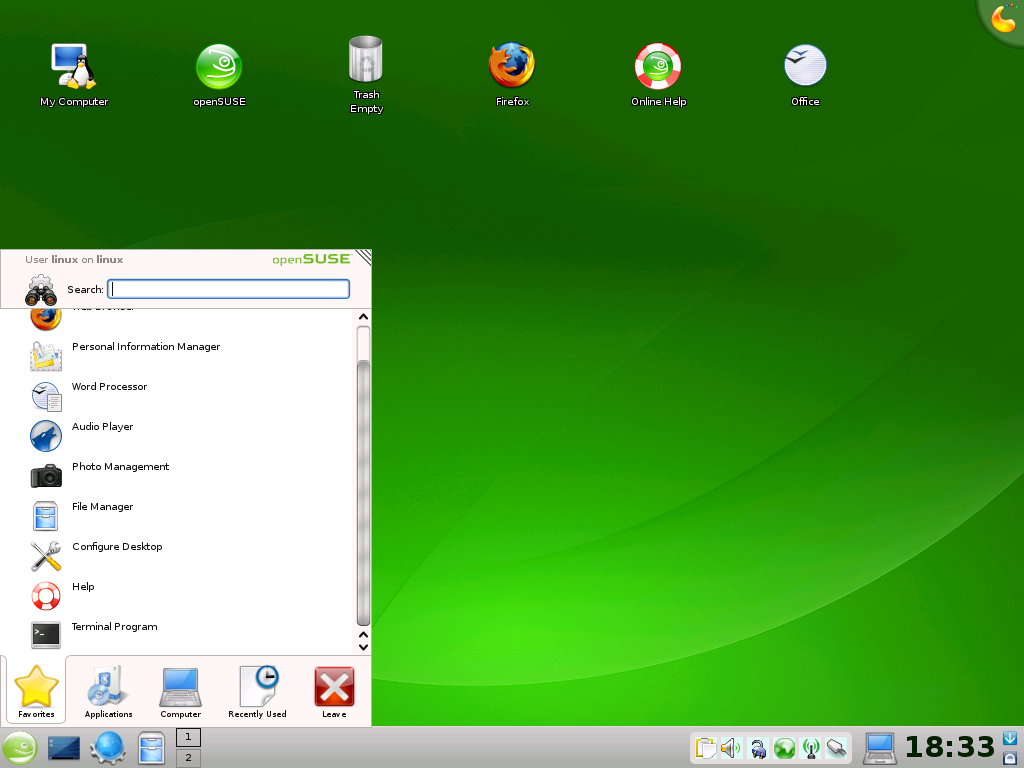Open File Manager from Favorites list
The image size is (1024, 768).
(x=102, y=508)
